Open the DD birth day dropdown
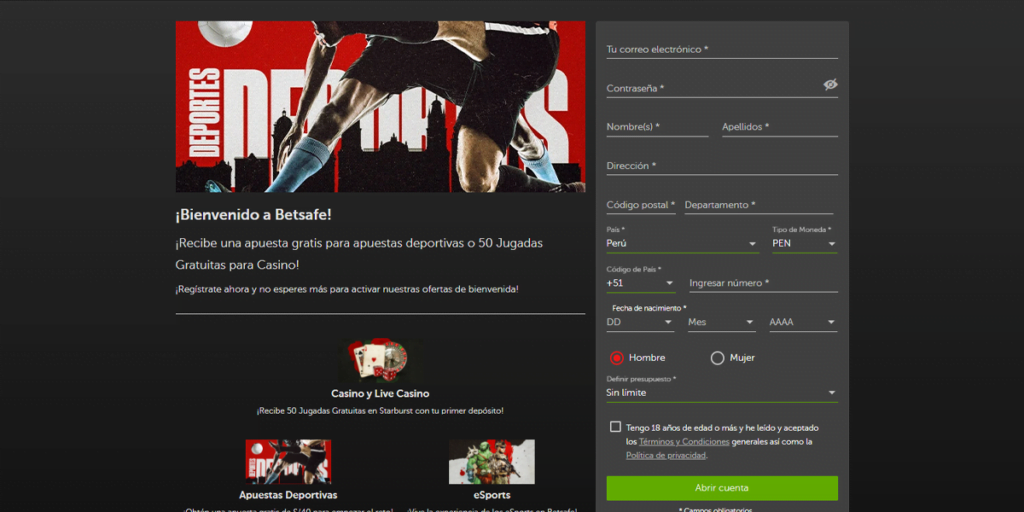 pos(640,322)
